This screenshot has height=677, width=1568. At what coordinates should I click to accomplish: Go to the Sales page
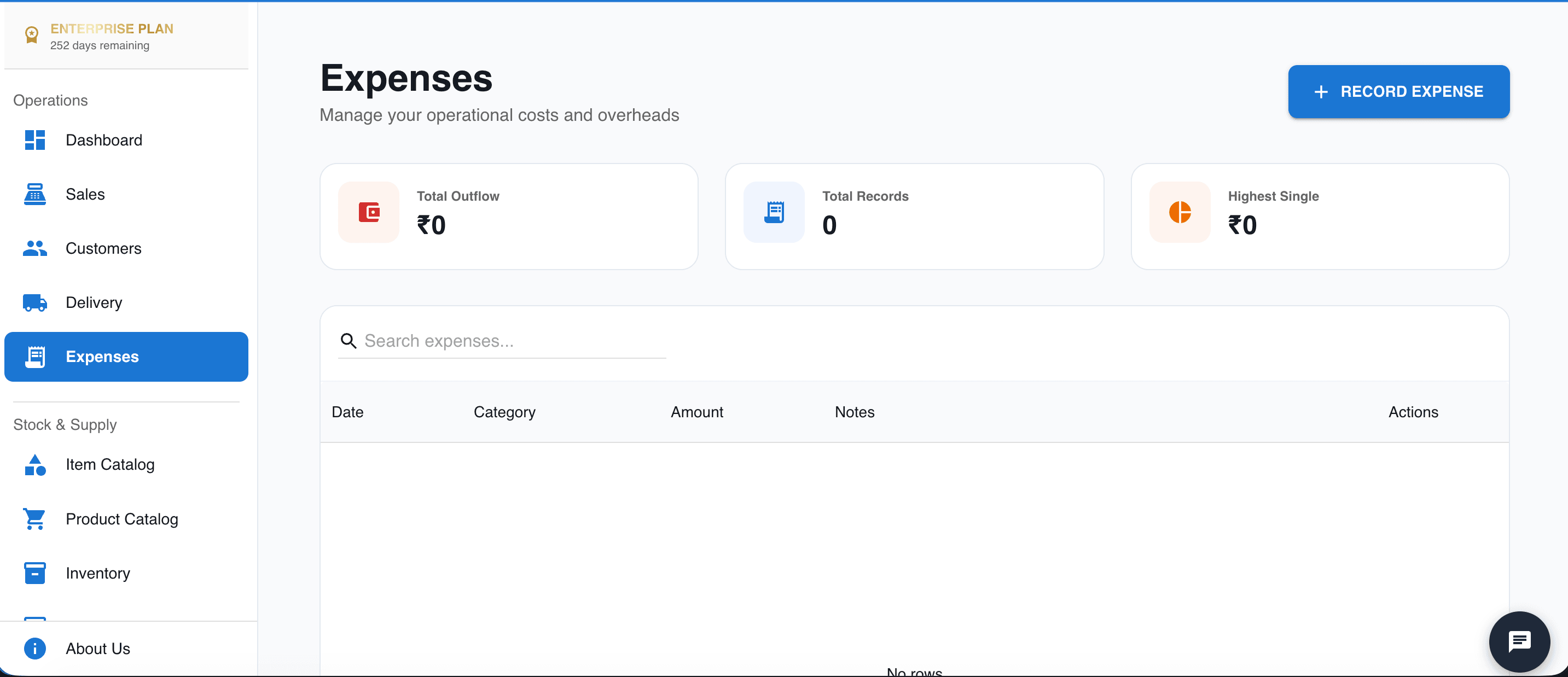[x=126, y=194]
